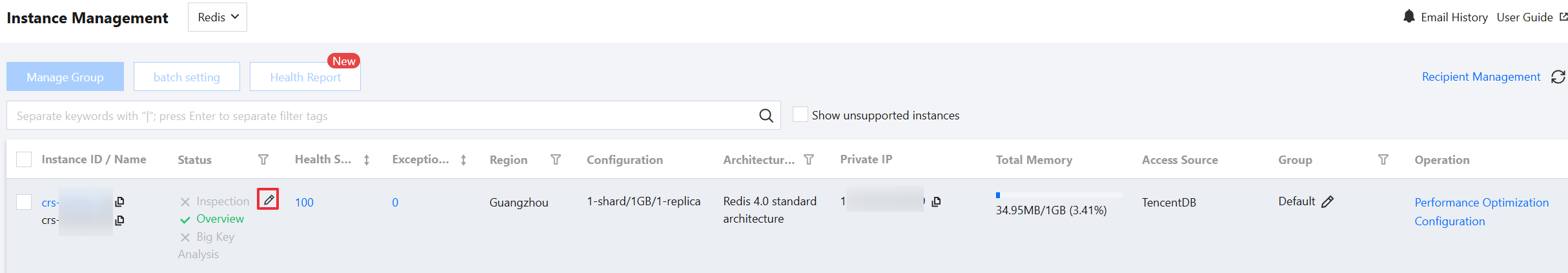This screenshot has height=273, width=1568.
Task: Enable Show unsupported instances checkbox
Action: pyautogui.click(x=800, y=115)
